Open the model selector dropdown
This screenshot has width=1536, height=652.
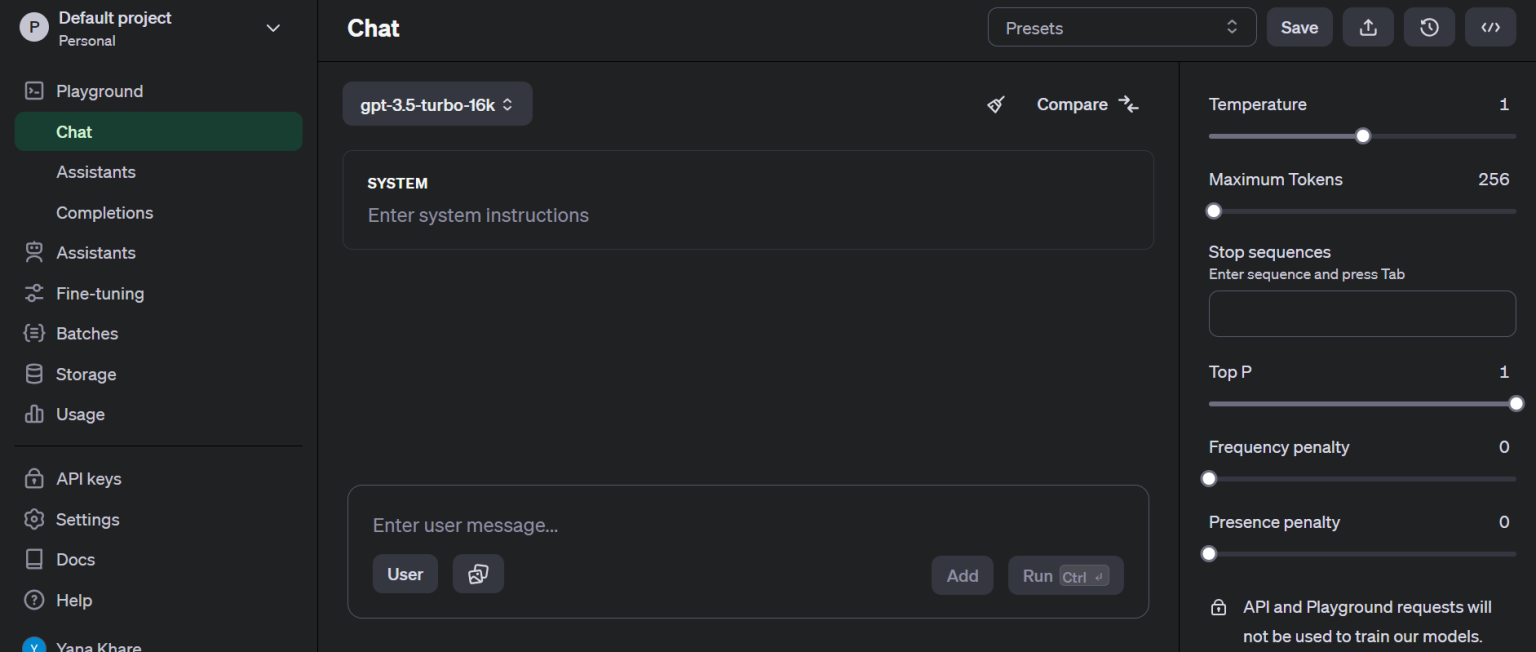437,104
